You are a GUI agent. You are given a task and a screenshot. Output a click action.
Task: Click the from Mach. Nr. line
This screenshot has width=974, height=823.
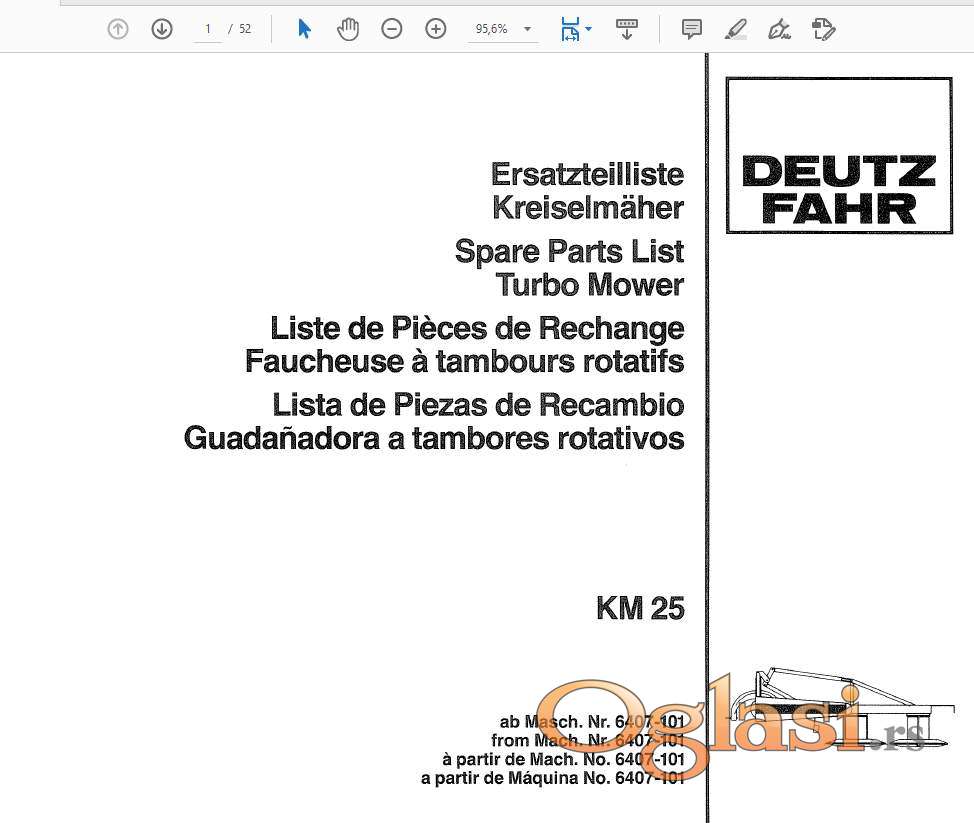click(588, 740)
